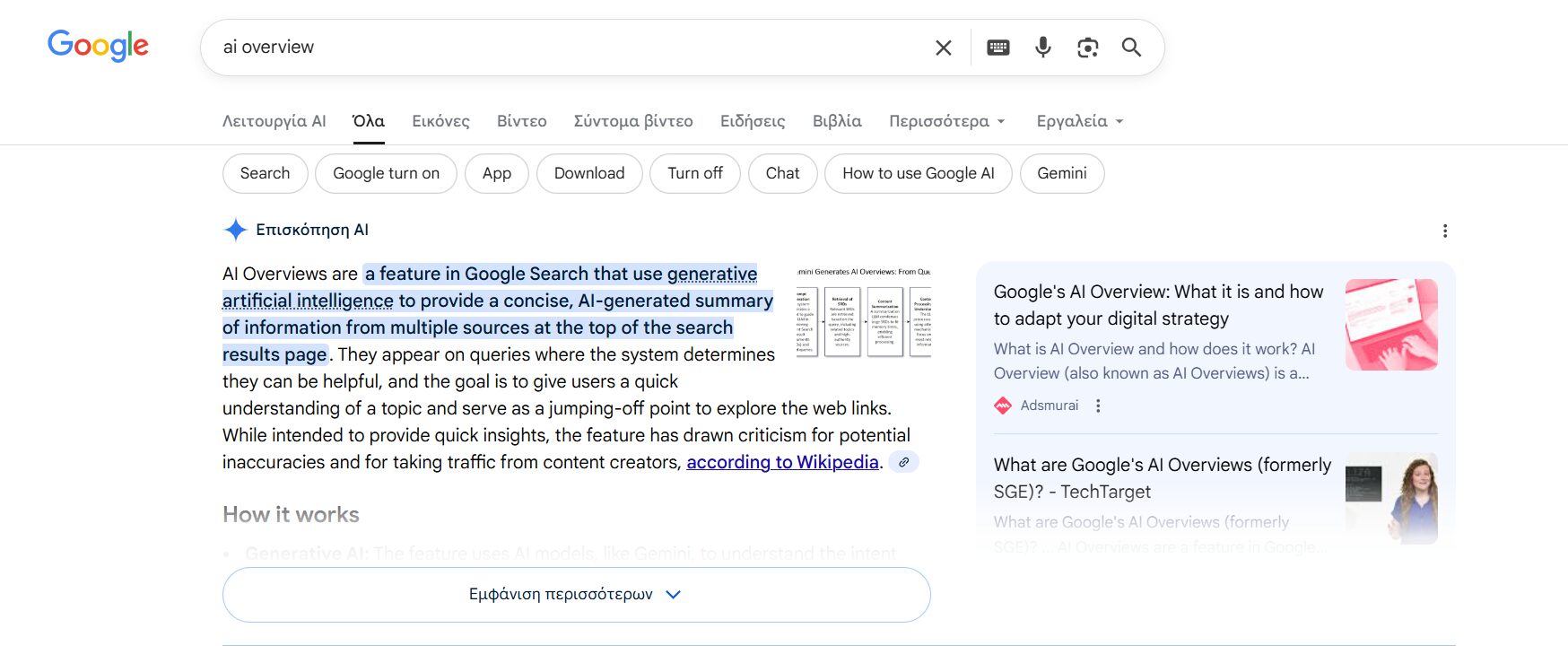This screenshot has width=1568, height=663.
Task: Start voice search with microphone
Action: pyautogui.click(x=1042, y=48)
